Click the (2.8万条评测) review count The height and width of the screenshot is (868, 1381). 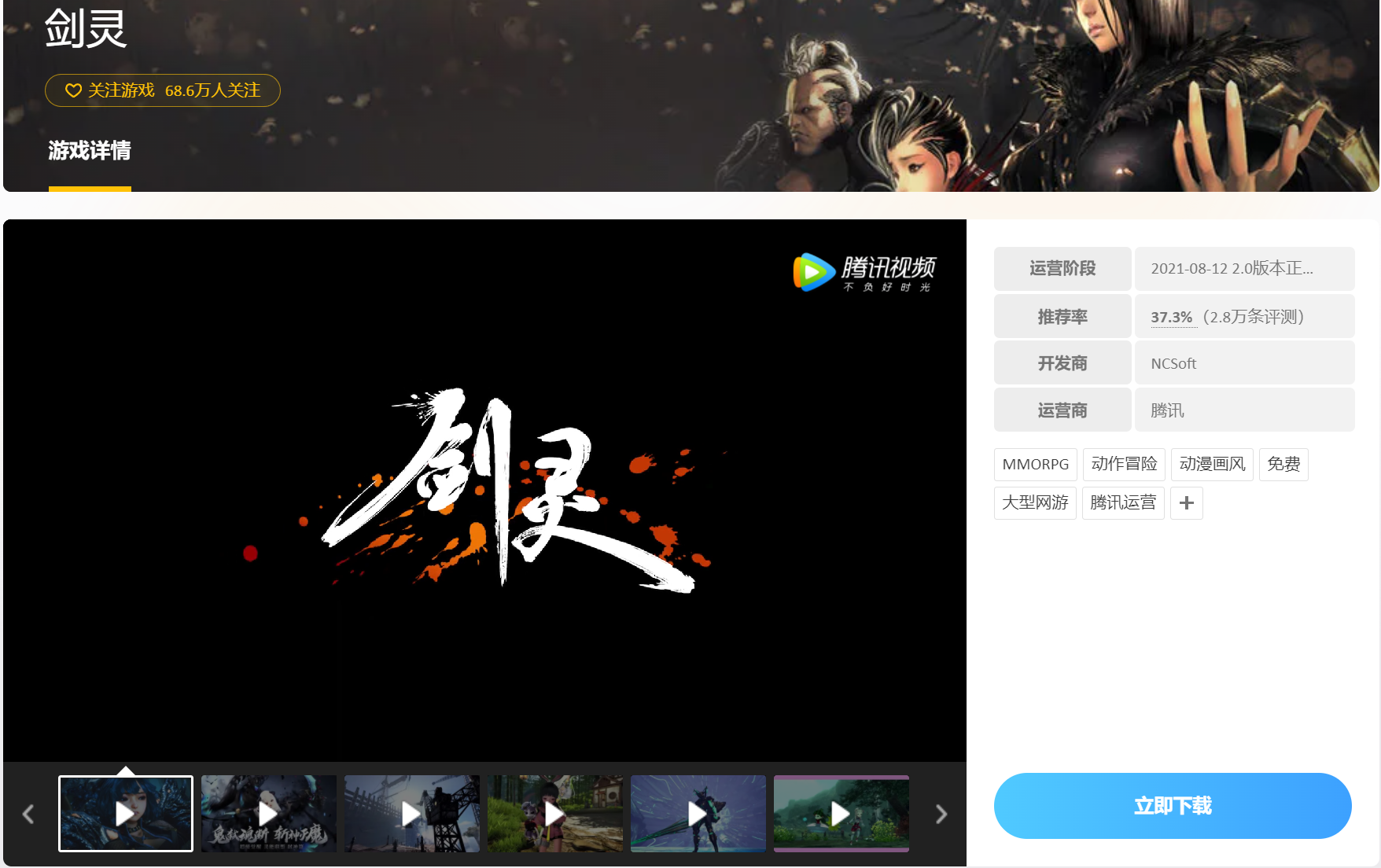pyautogui.click(x=1254, y=317)
